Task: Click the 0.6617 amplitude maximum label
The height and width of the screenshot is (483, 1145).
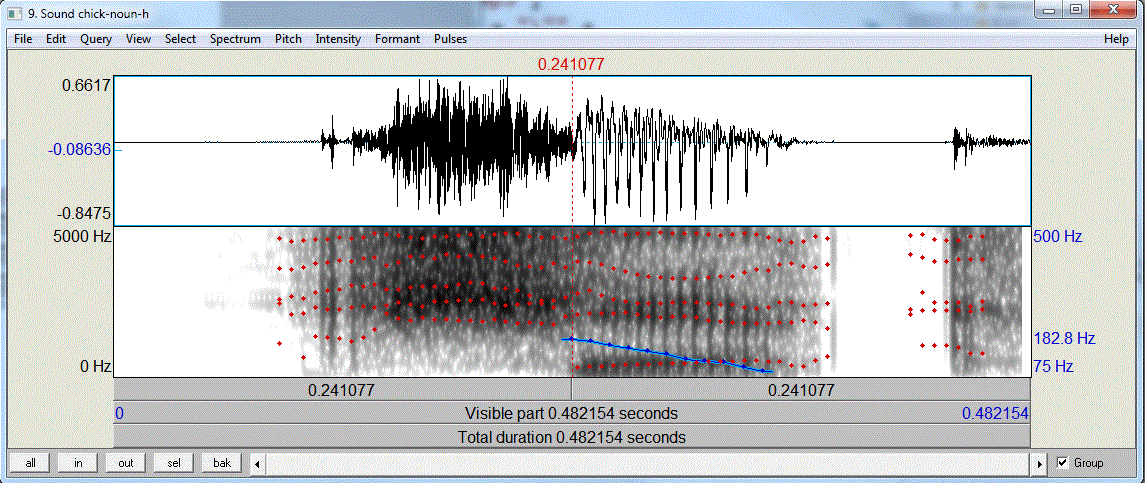Action: (88, 85)
